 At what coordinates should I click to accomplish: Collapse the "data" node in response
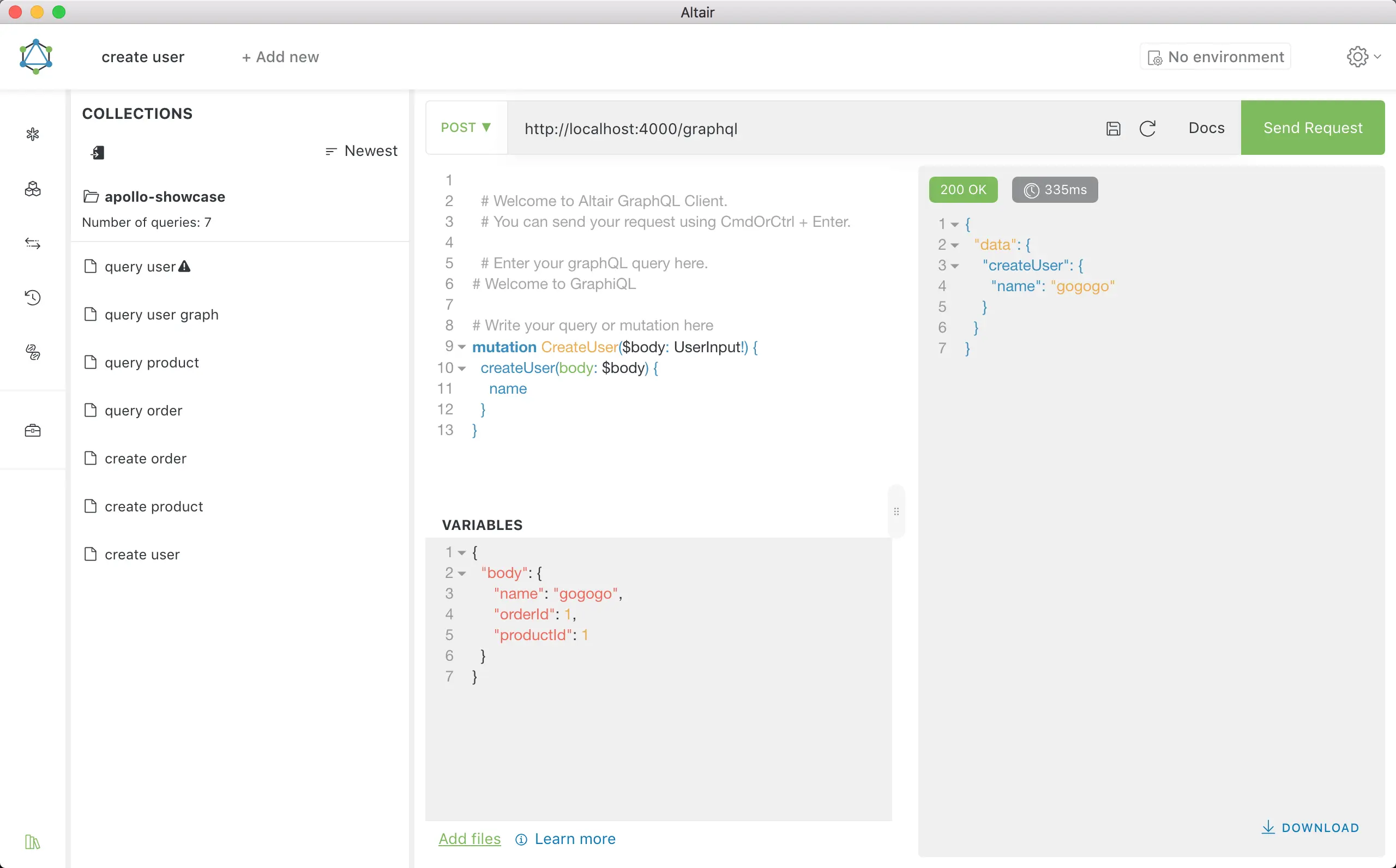point(955,245)
